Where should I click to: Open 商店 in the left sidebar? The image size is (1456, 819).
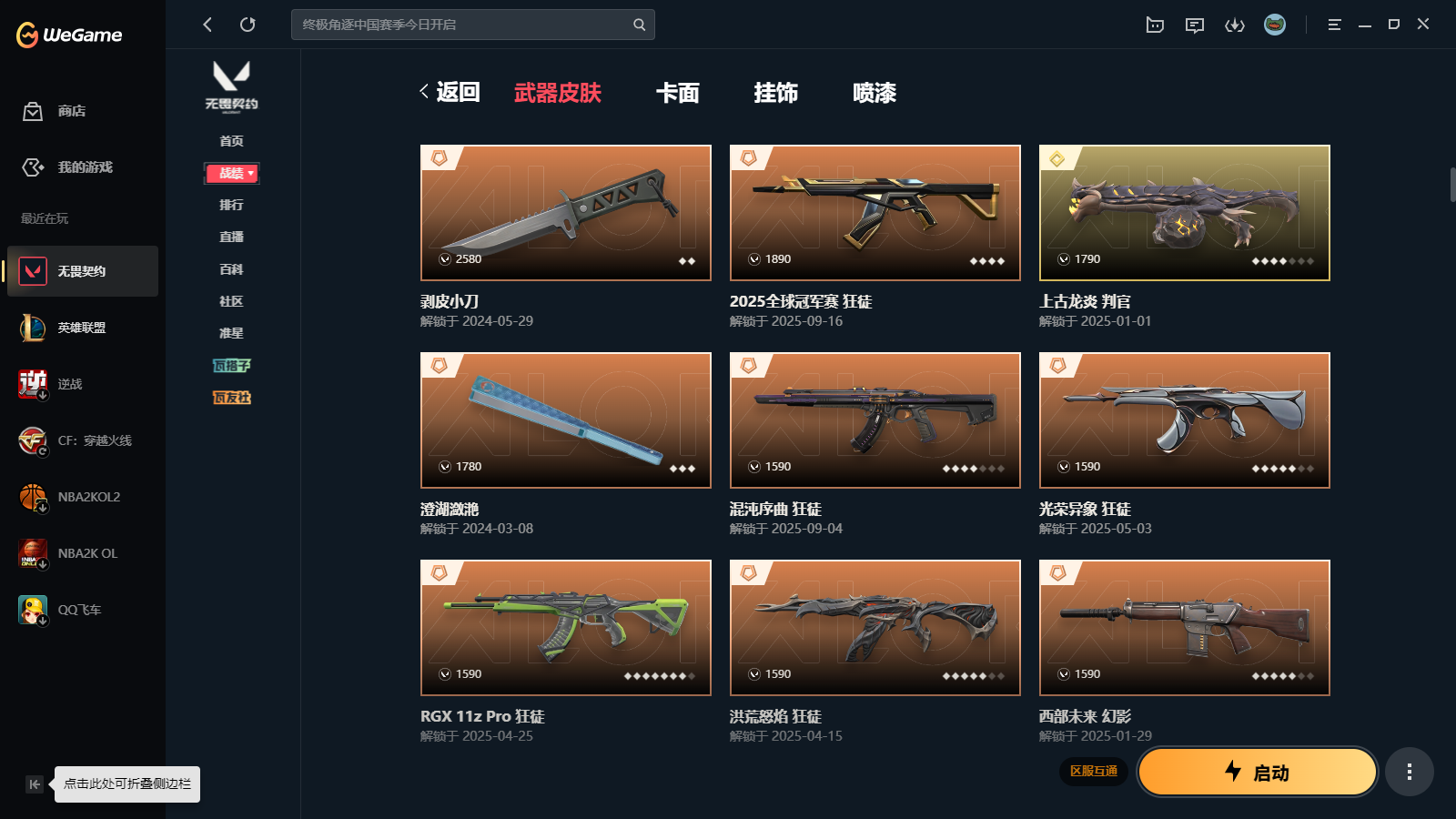(55, 111)
